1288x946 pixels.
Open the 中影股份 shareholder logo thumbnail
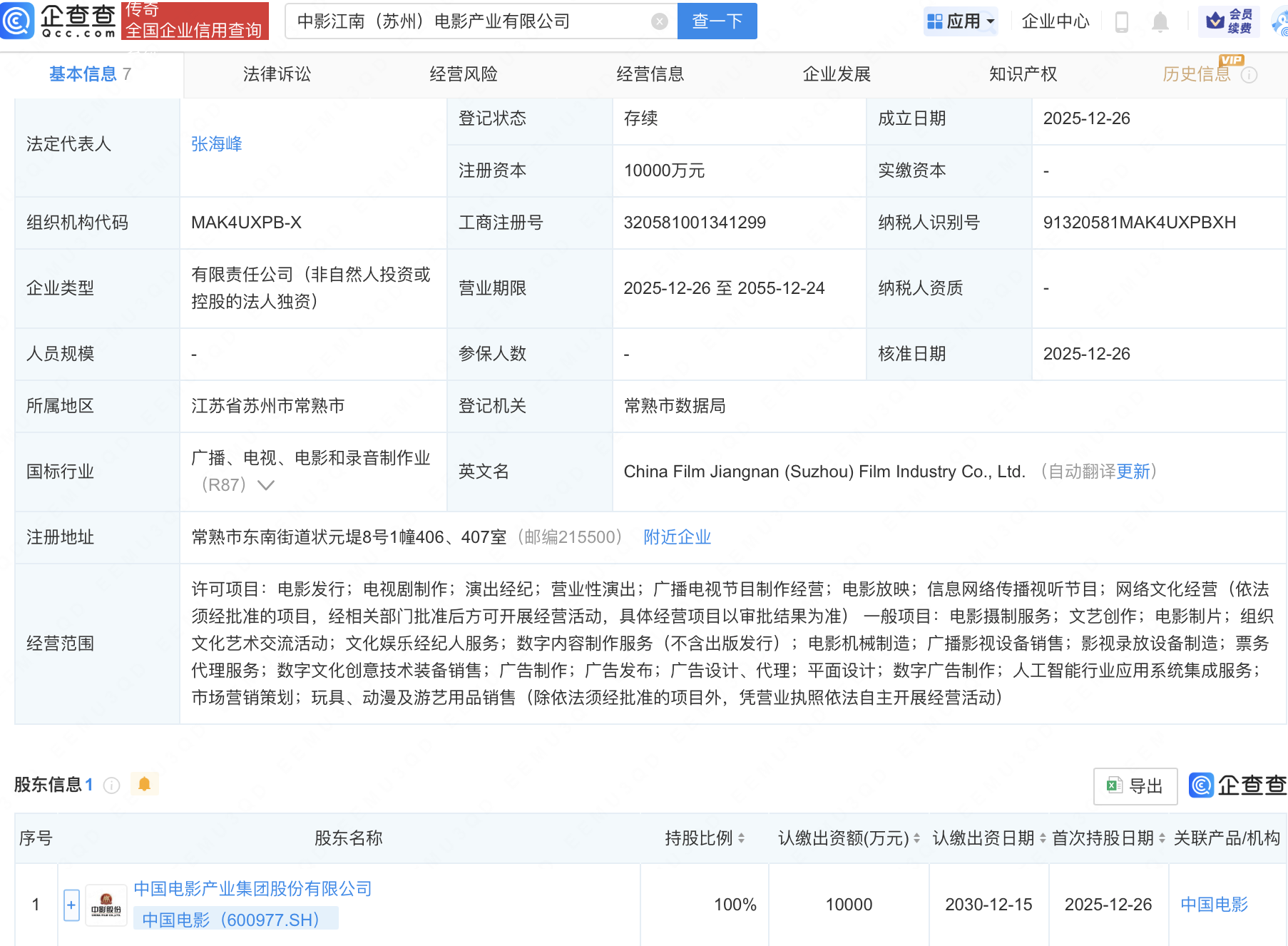coord(106,905)
